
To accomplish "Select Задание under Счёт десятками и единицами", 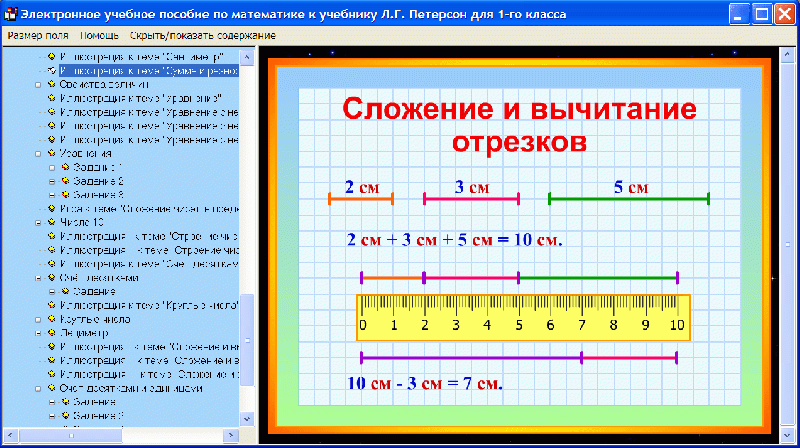I will tap(94, 402).
